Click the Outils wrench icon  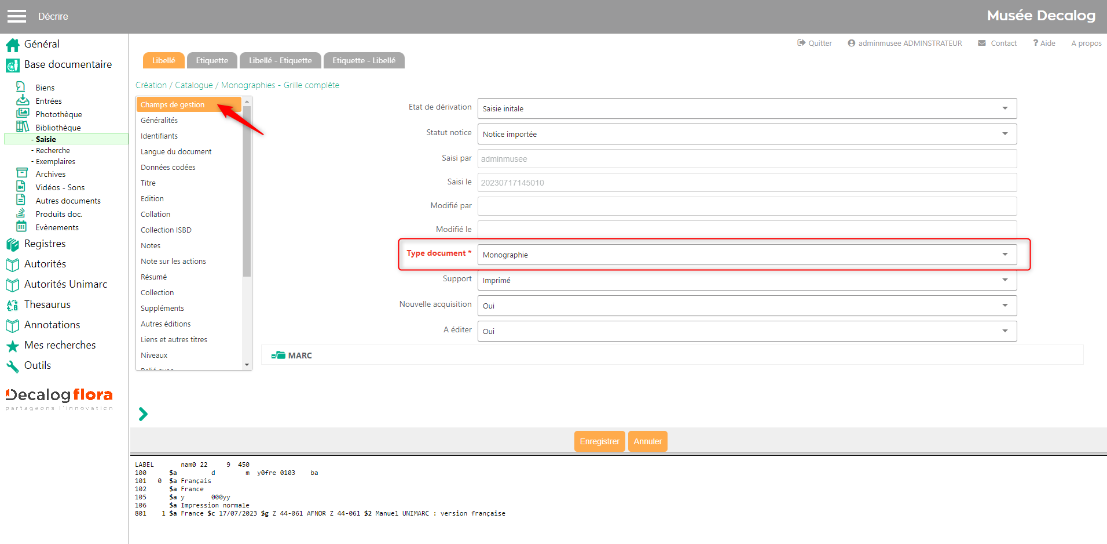point(13,366)
